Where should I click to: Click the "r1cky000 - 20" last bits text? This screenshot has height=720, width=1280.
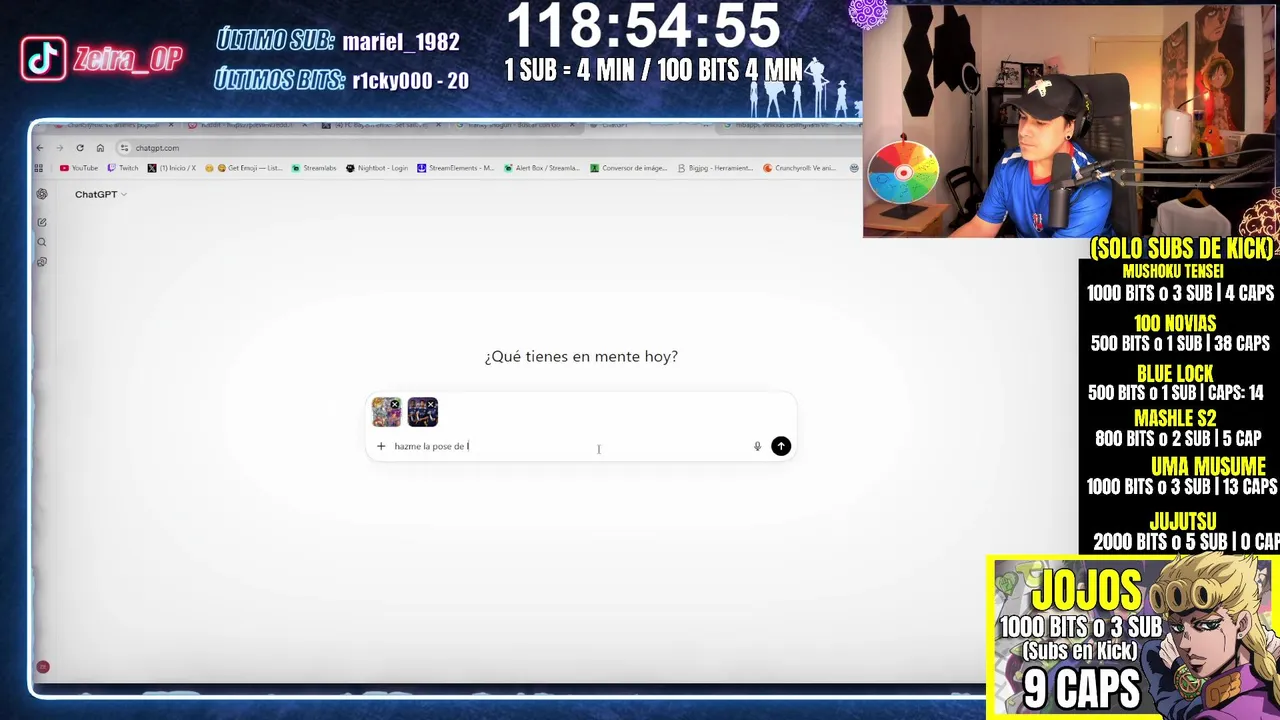410,81
